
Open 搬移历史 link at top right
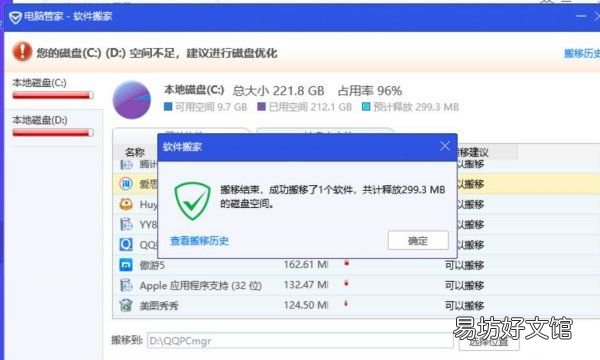(x=582, y=53)
